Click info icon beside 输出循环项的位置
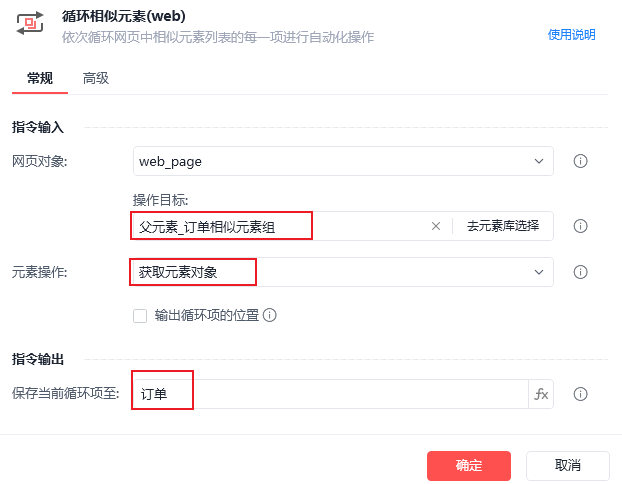Viewport: 622px width, 484px height. point(270,315)
